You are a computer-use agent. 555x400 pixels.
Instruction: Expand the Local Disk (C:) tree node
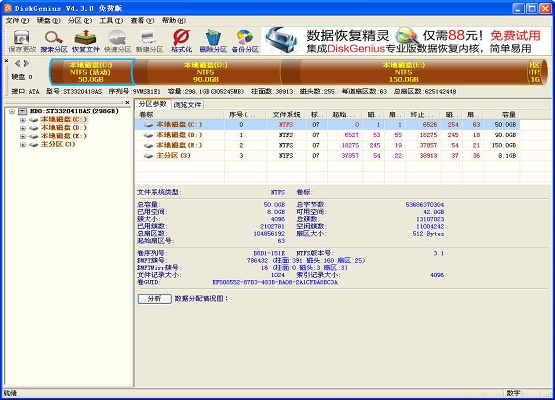pos(23,120)
